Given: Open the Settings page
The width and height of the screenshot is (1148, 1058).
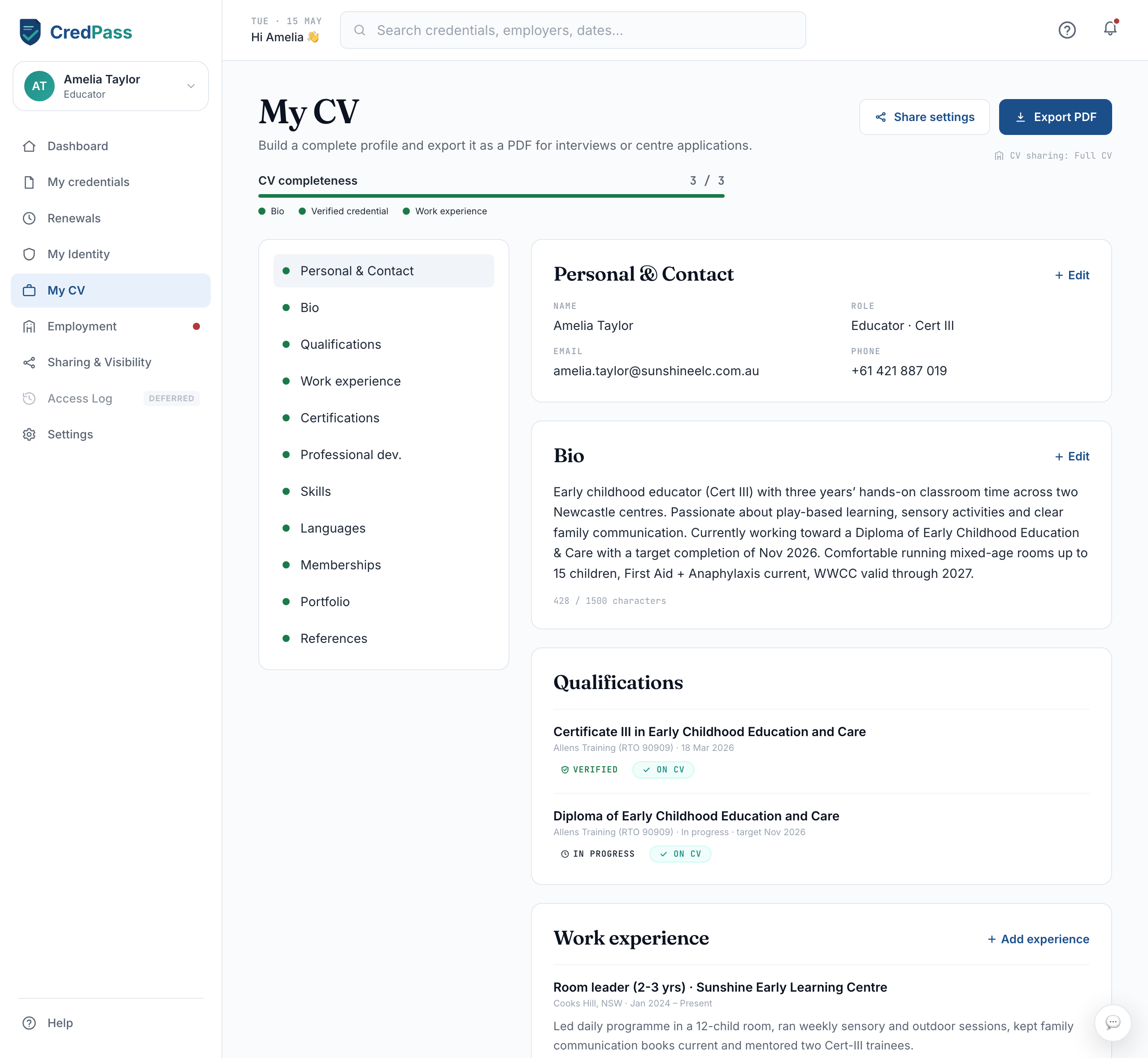Looking at the screenshot, I should coord(110,434).
